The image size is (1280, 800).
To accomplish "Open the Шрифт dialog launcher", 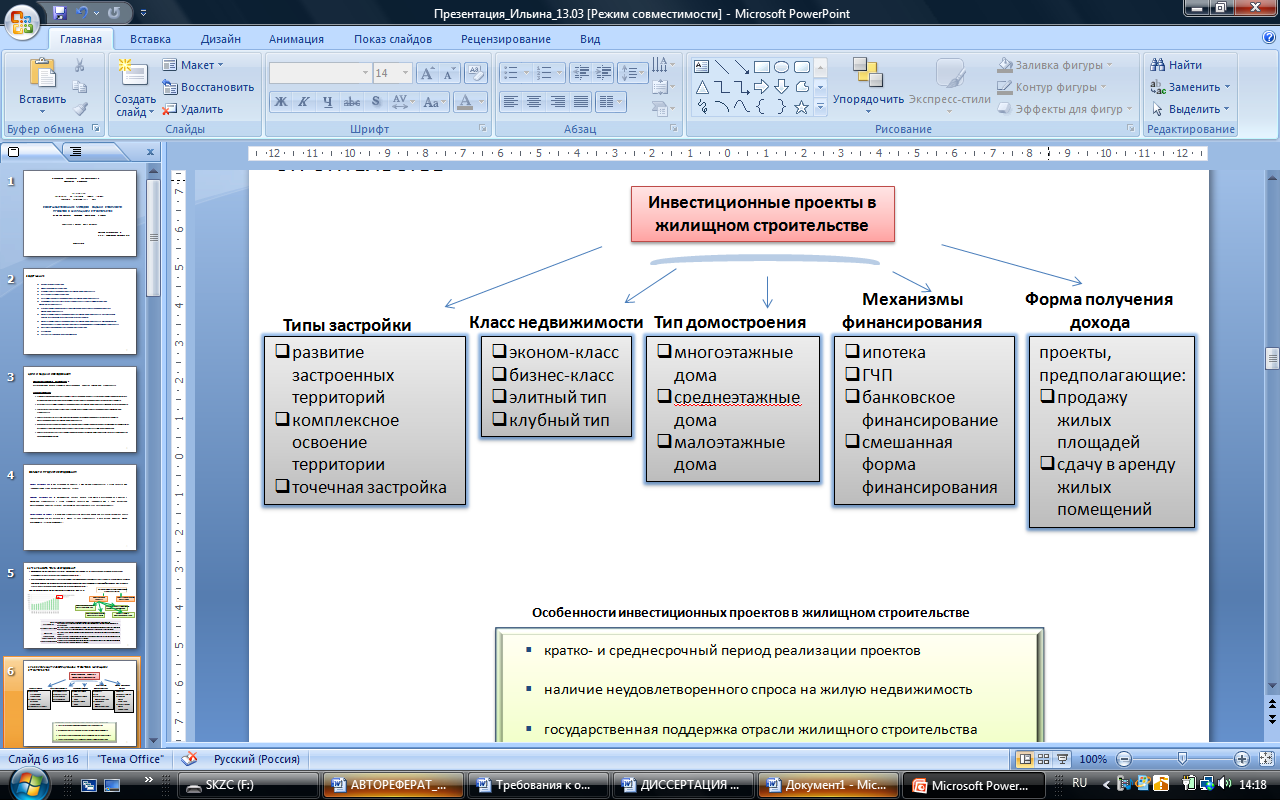I will point(483,129).
